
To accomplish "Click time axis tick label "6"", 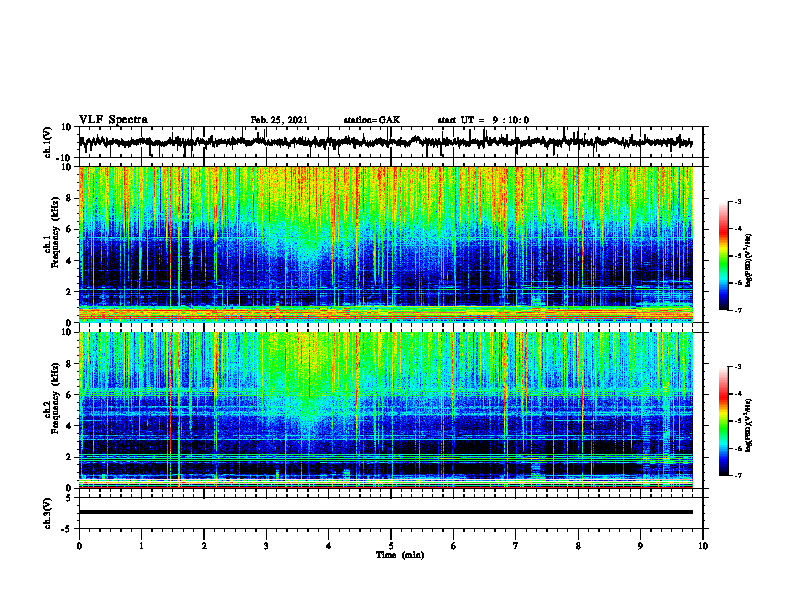I will (454, 546).
